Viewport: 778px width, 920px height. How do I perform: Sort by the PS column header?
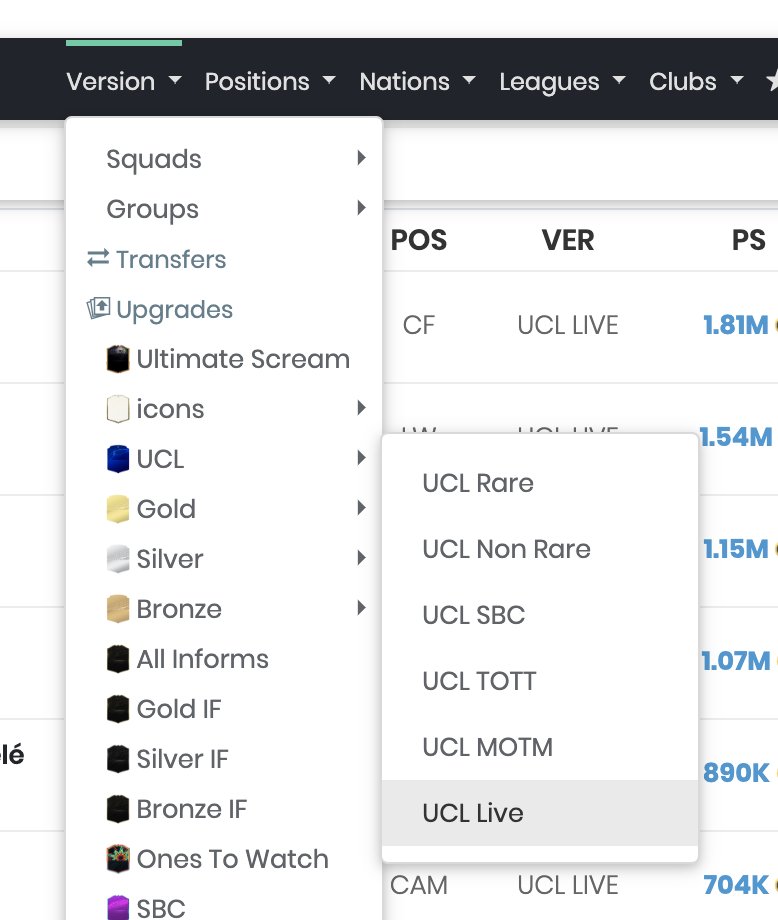click(x=749, y=240)
